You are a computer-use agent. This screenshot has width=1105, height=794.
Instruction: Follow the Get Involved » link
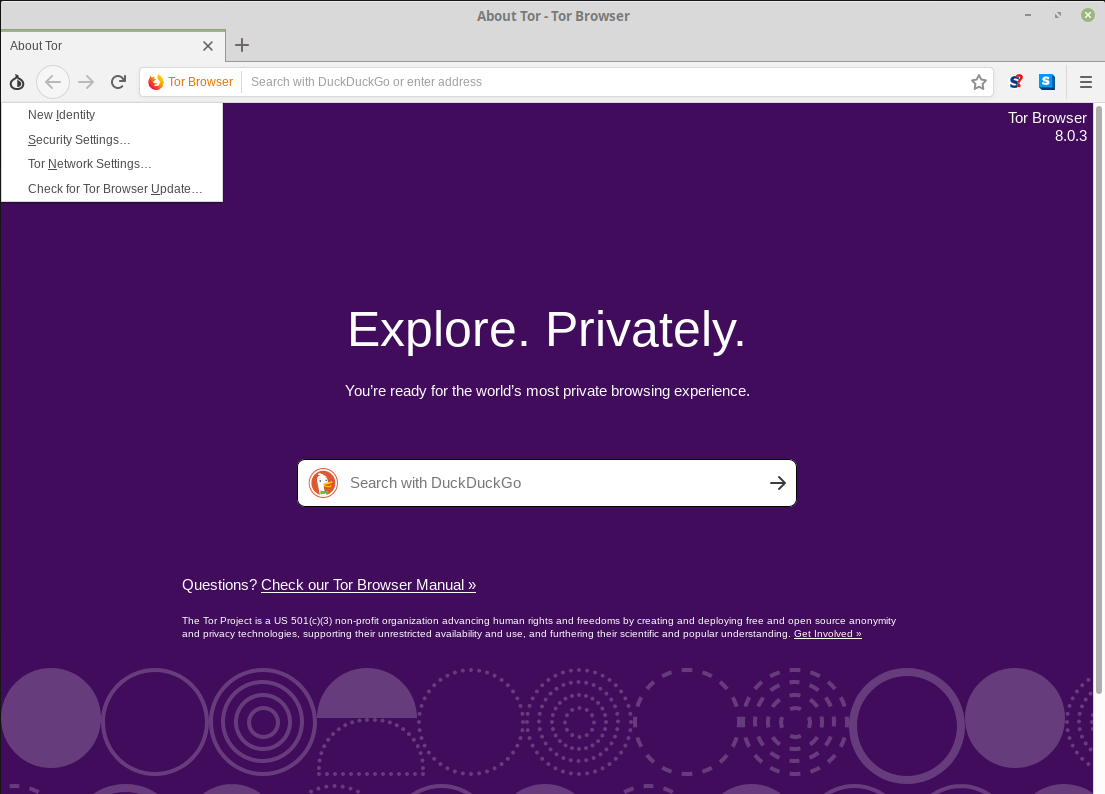point(827,633)
